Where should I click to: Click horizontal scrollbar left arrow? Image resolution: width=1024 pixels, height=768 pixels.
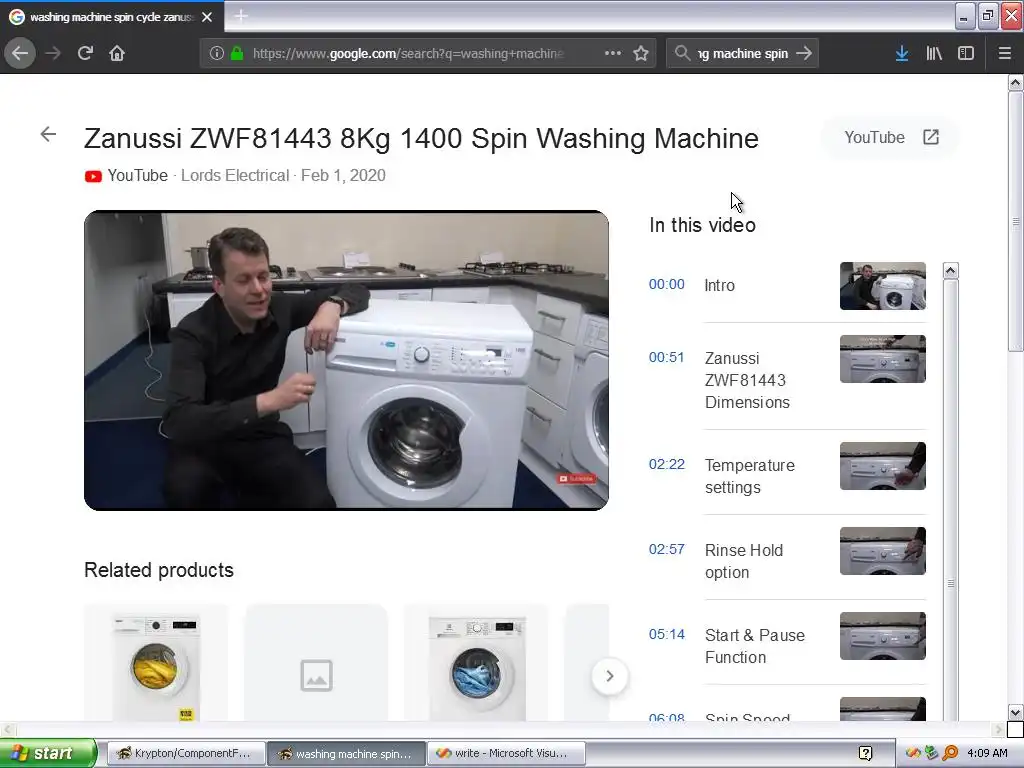pyautogui.click(x=7, y=729)
